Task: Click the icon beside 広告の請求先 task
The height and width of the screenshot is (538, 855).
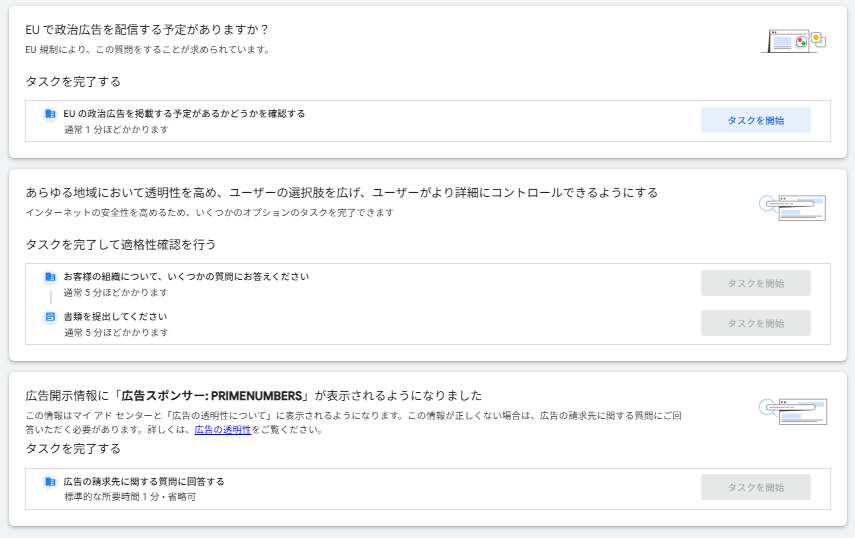Action: [x=50, y=482]
